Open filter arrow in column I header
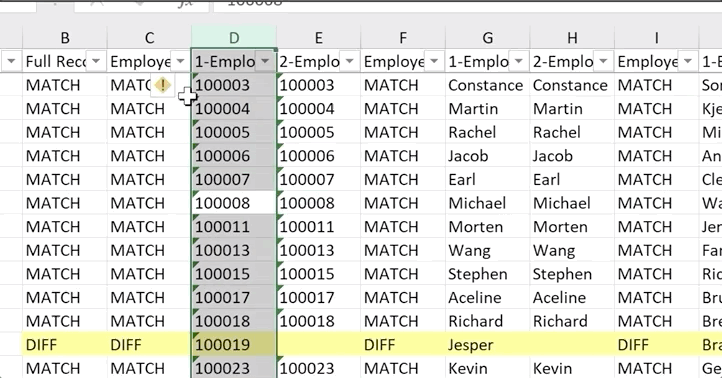The height and width of the screenshot is (378, 722). coord(688,61)
